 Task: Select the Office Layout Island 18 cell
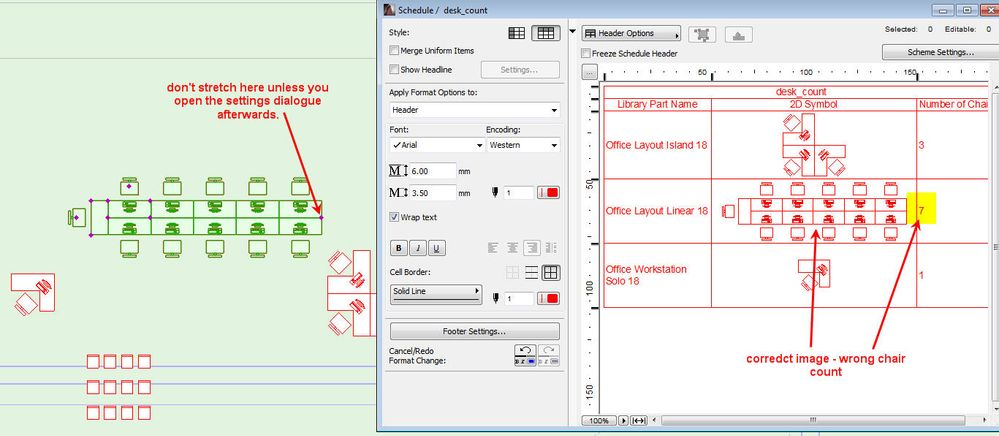(x=658, y=145)
